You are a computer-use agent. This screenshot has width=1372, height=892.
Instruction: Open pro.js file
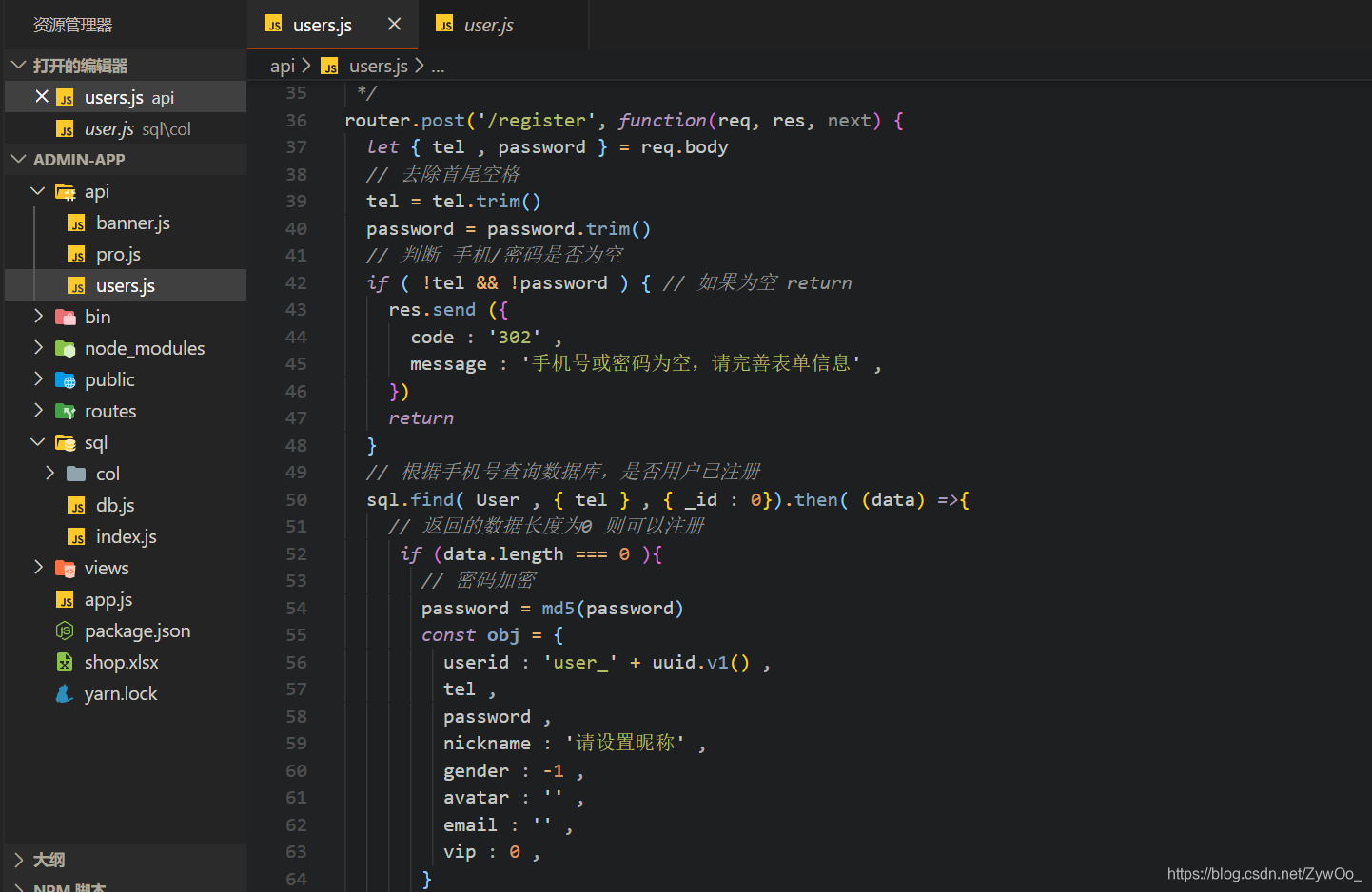[x=118, y=254]
